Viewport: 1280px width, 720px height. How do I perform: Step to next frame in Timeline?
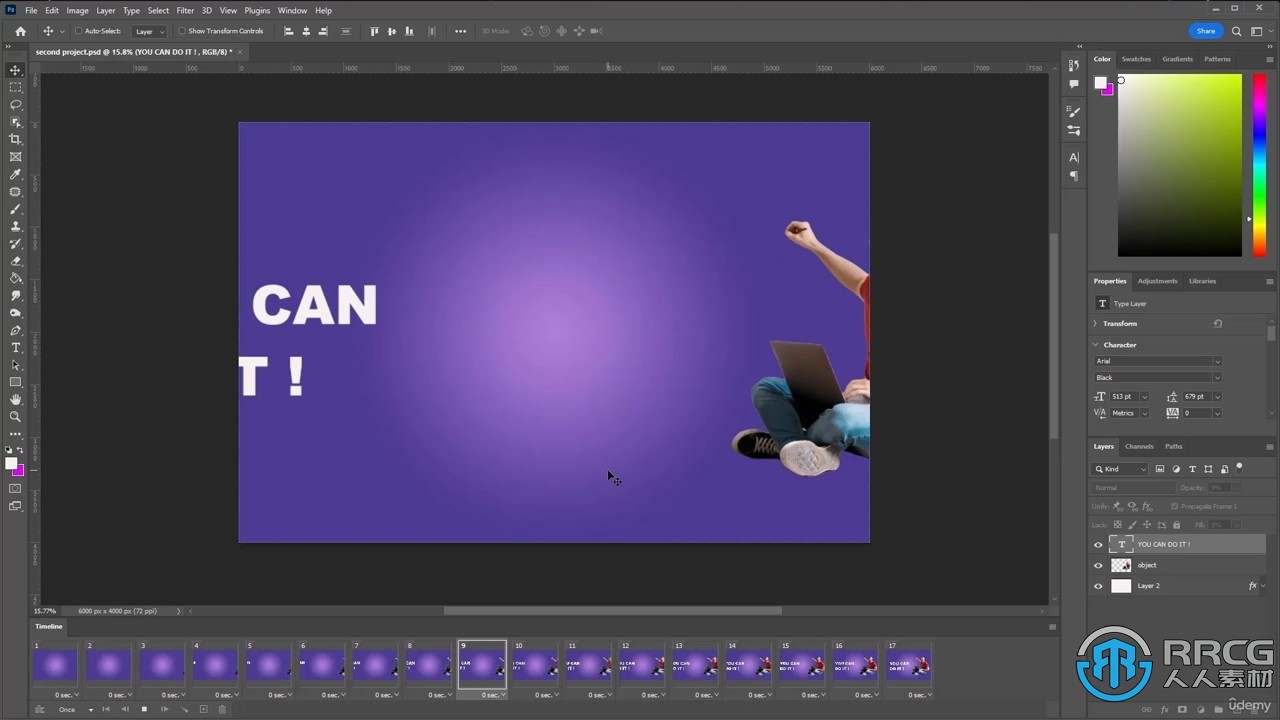164,709
